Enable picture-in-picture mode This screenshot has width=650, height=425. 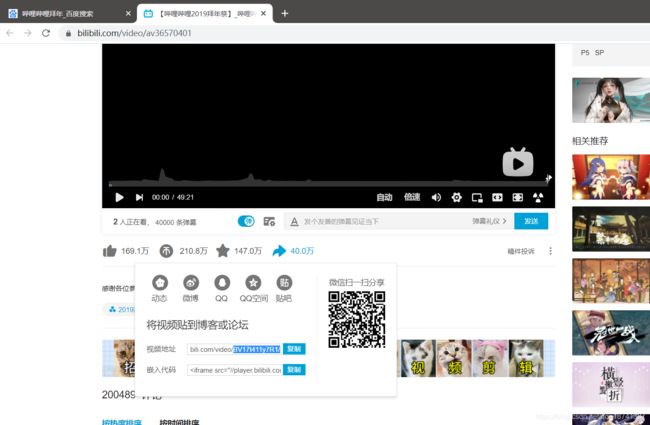coord(477,198)
